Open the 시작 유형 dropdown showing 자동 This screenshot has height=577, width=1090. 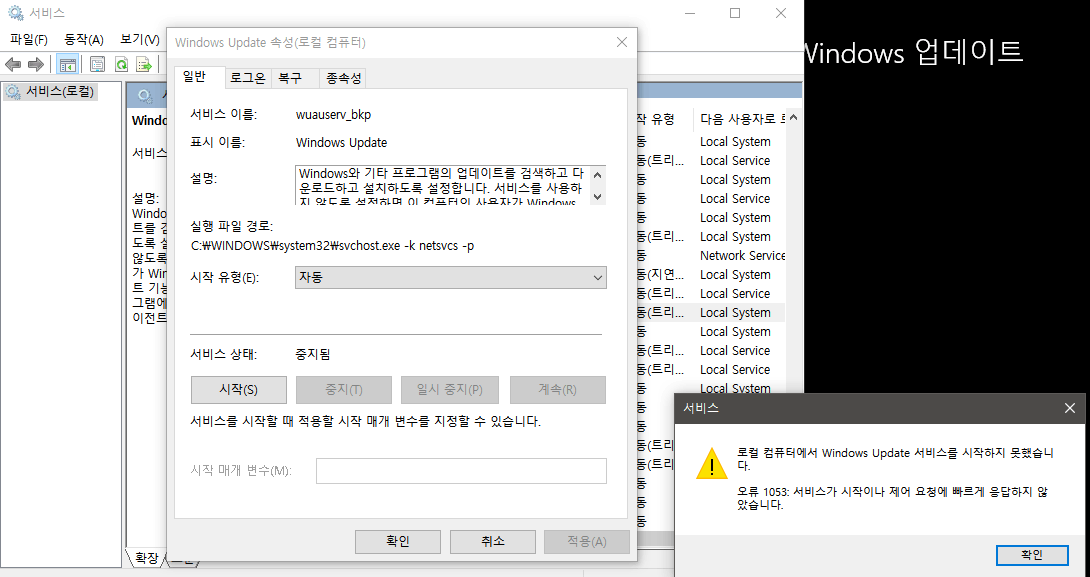(x=450, y=277)
